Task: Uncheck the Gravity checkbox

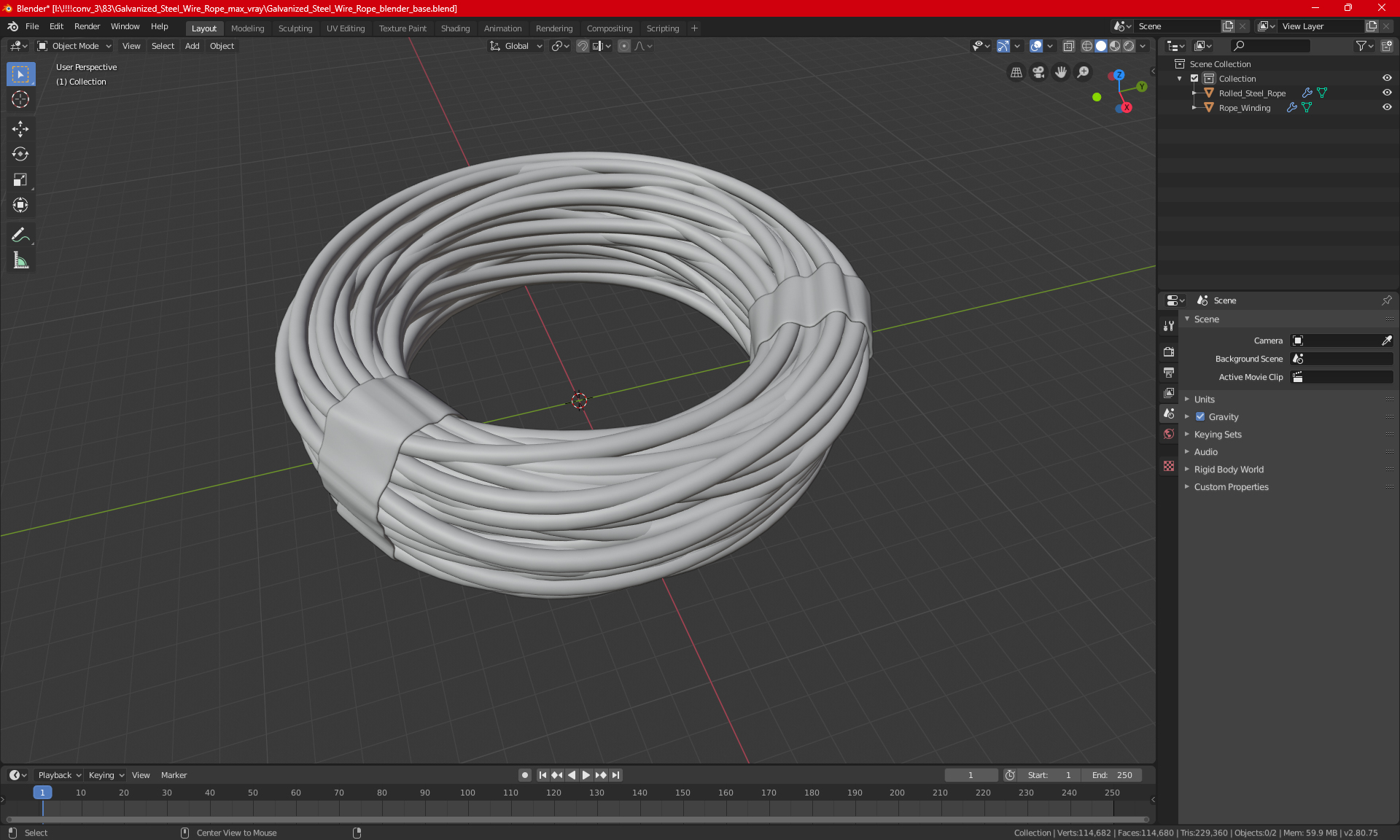Action: [1200, 417]
